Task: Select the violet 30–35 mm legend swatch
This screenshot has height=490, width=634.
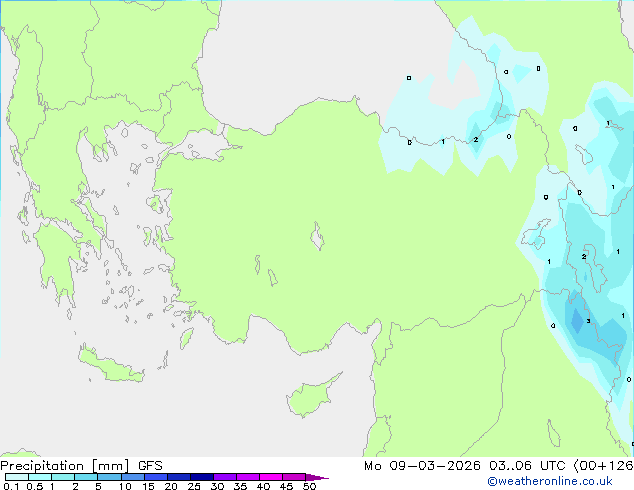Action: pyautogui.click(x=225, y=477)
